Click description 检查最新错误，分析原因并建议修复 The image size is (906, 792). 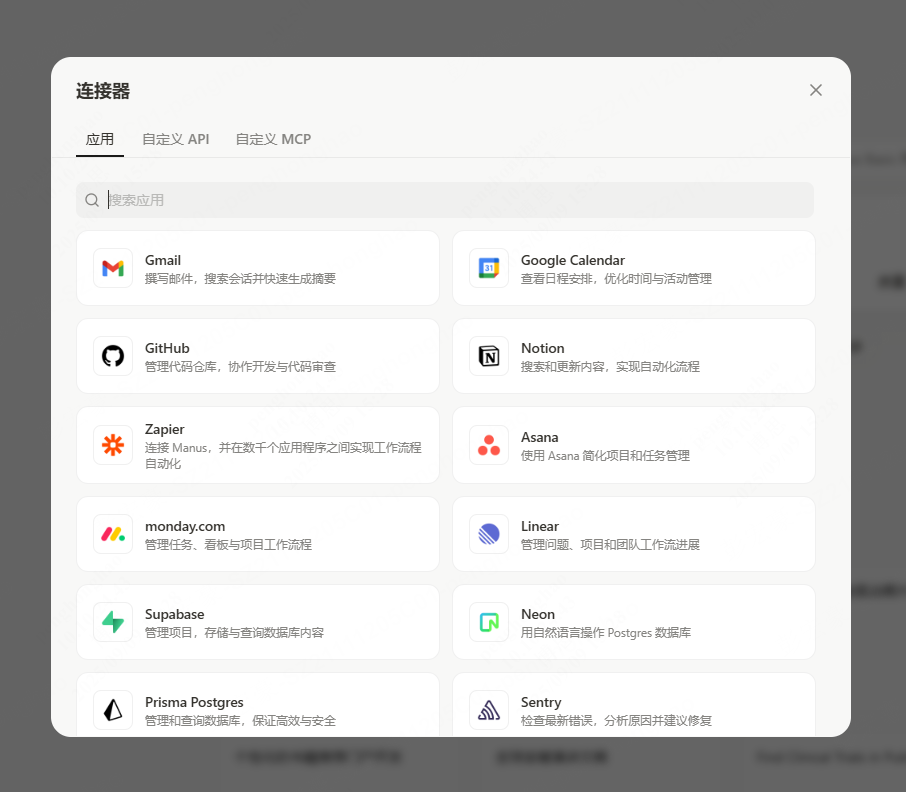pyautogui.click(x=617, y=720)
